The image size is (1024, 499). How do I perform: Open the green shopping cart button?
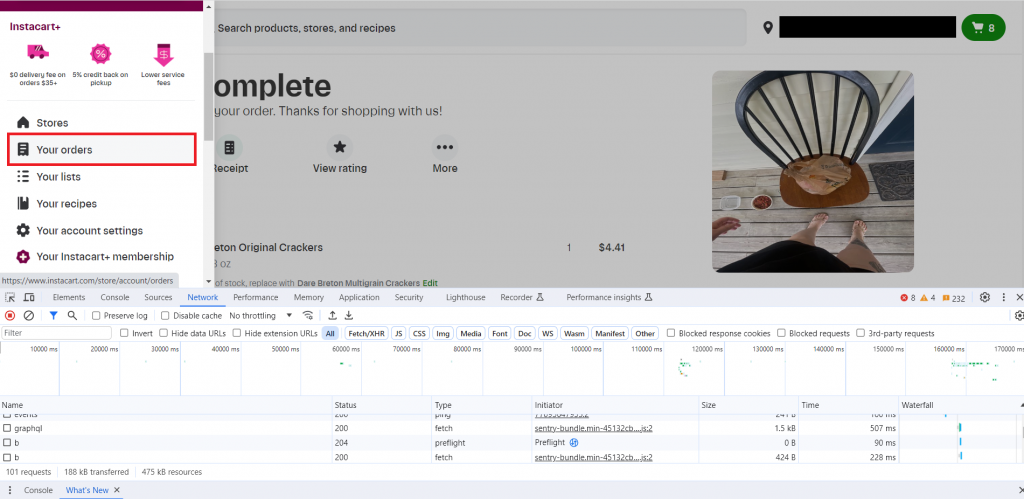[983, 27]
